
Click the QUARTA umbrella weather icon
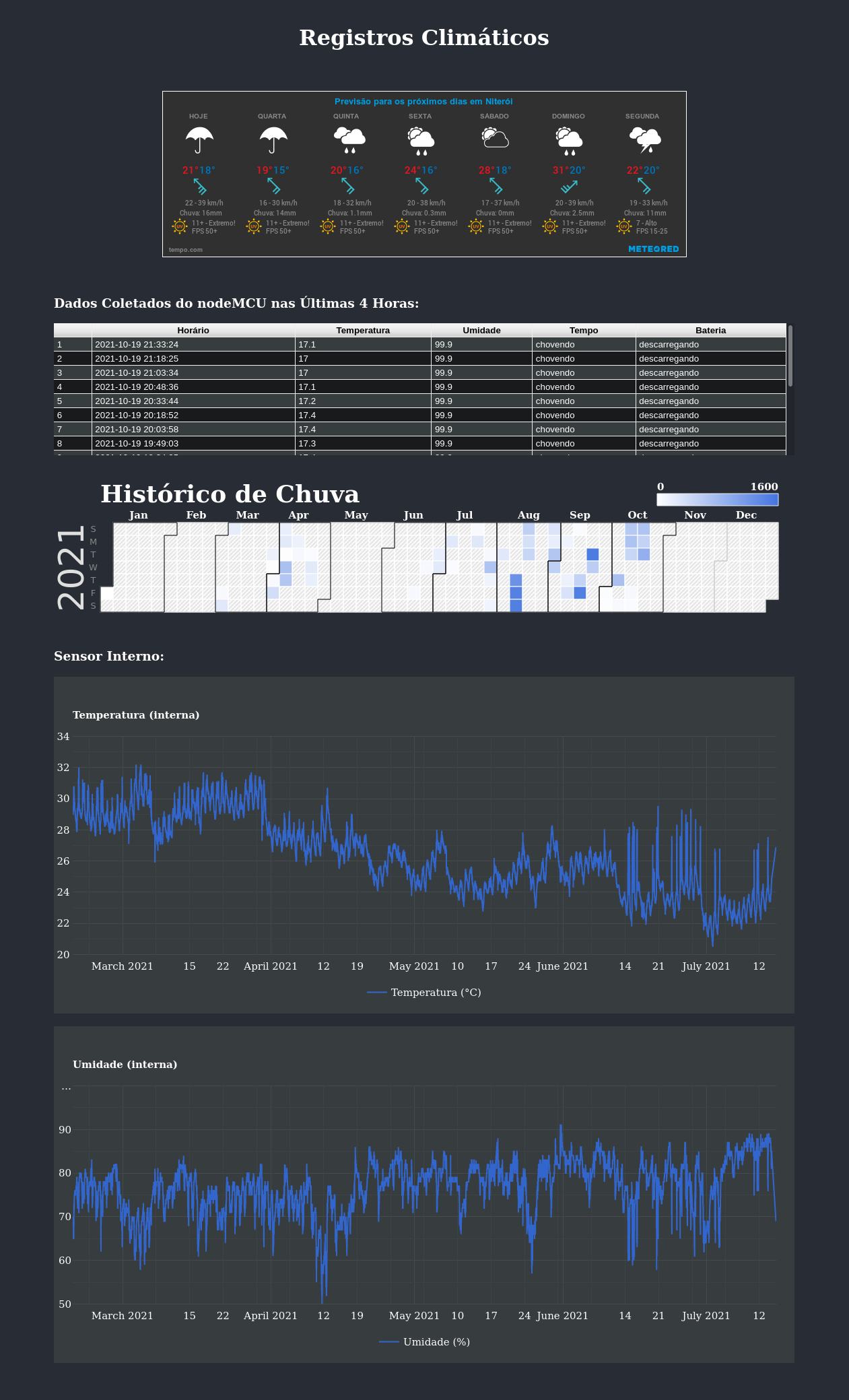(x=273, y=141)
